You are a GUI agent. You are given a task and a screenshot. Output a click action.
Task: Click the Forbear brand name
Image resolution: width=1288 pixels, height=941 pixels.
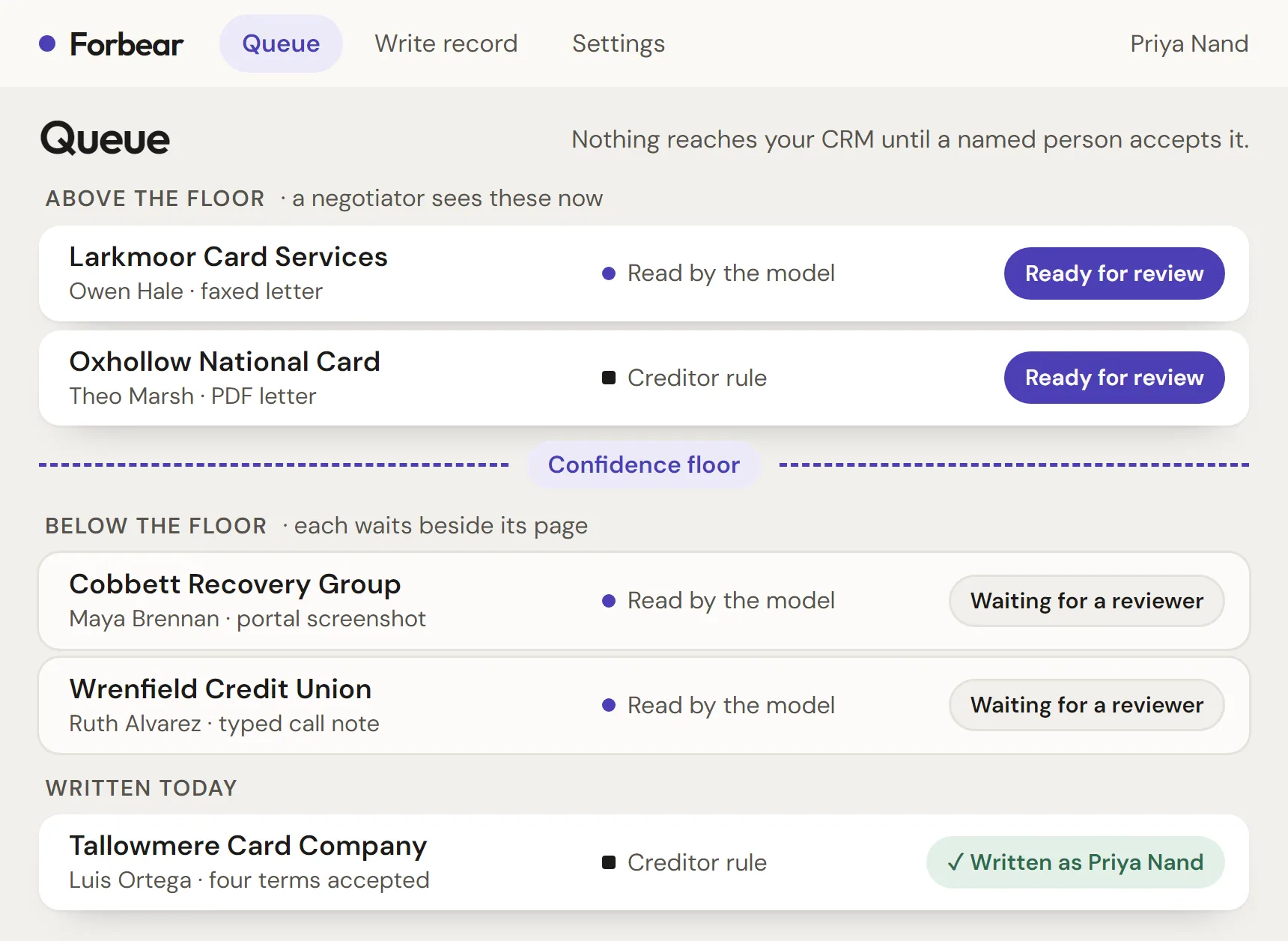[x=127, y=44]
